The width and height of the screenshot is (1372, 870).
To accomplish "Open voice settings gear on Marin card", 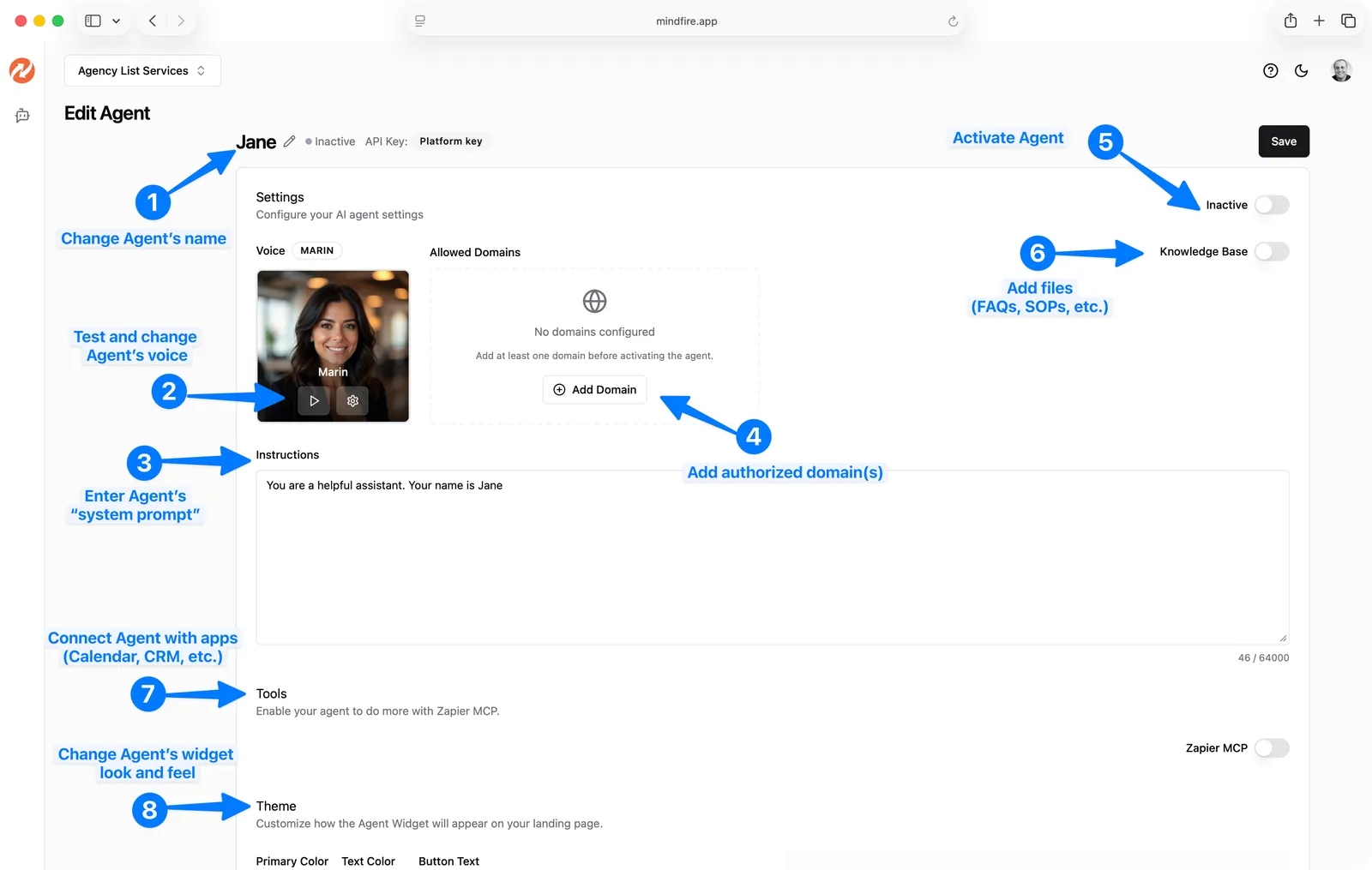I will click(352, 401).
